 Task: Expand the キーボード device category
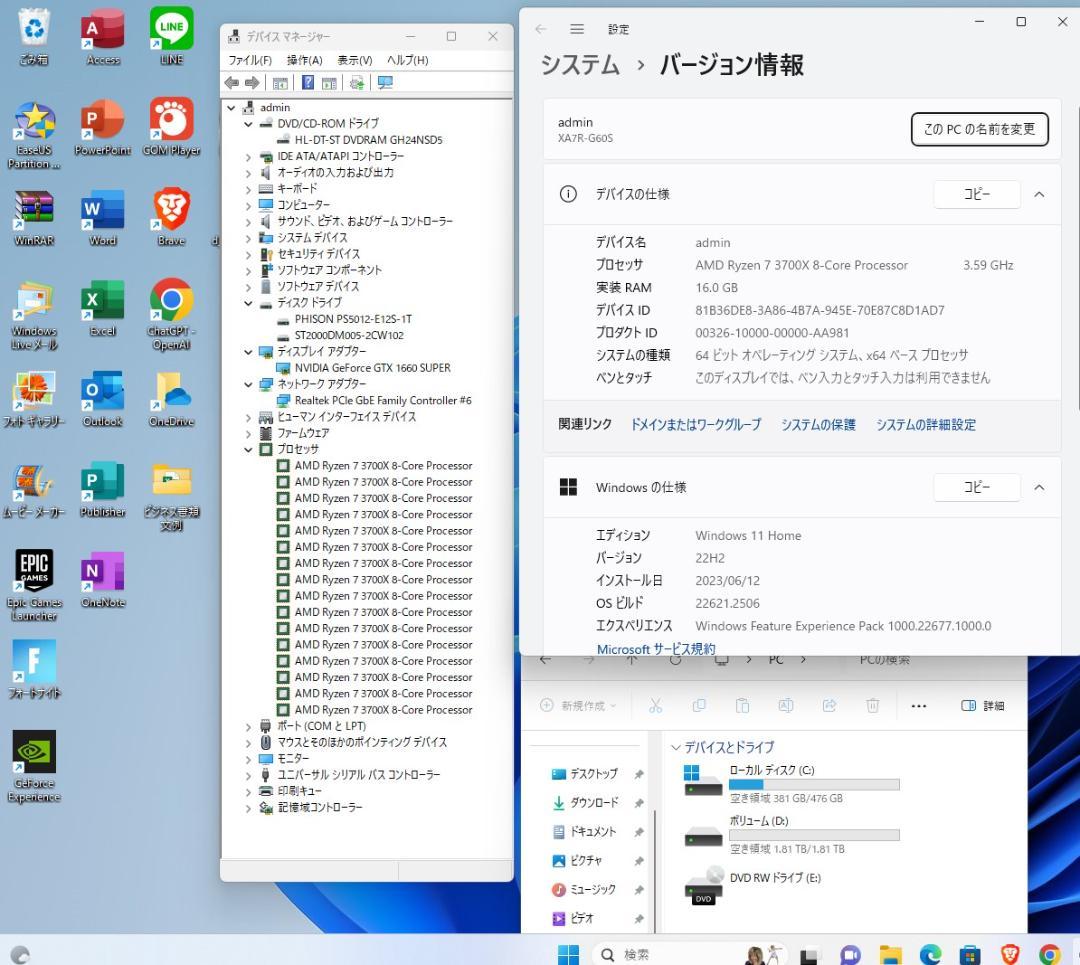[249, 189]
